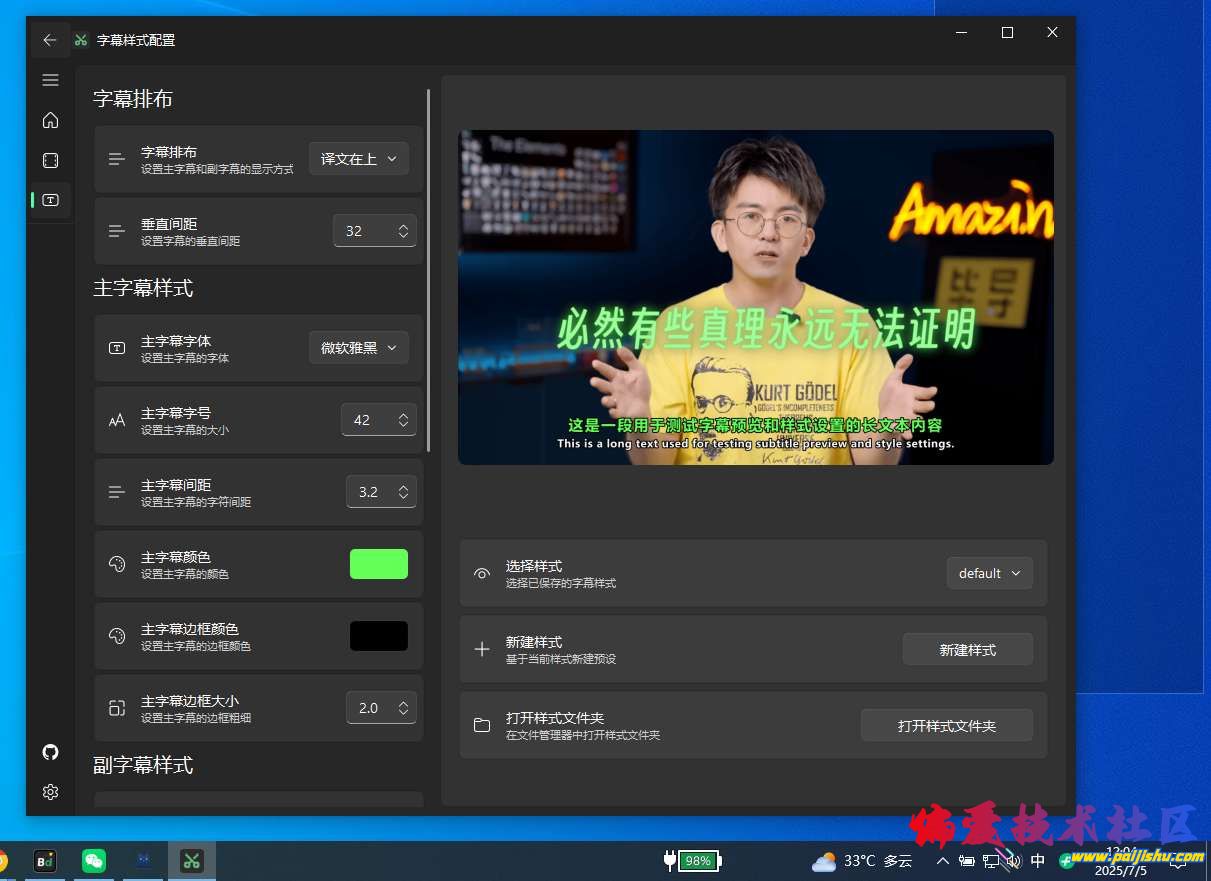This screenshot has height=881, width=1211.
Task: Open the 主字幕字体 font dropdown
Action: tap(358, 348)
